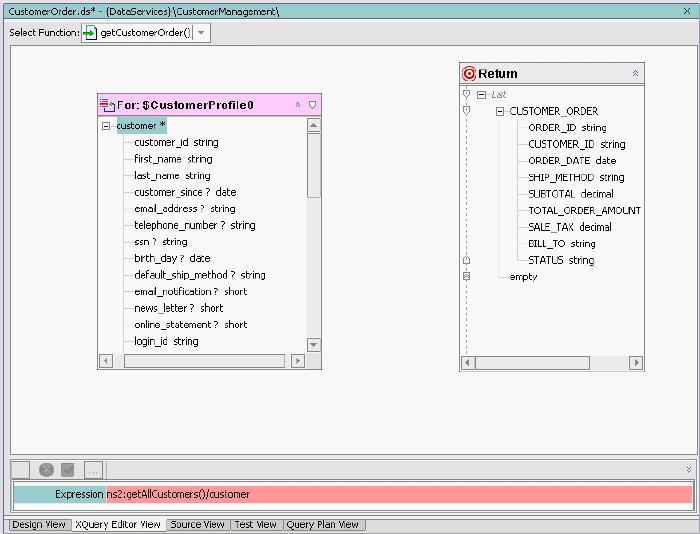Select the empty node in Return

pyautogui.click(x=524, y=277)
